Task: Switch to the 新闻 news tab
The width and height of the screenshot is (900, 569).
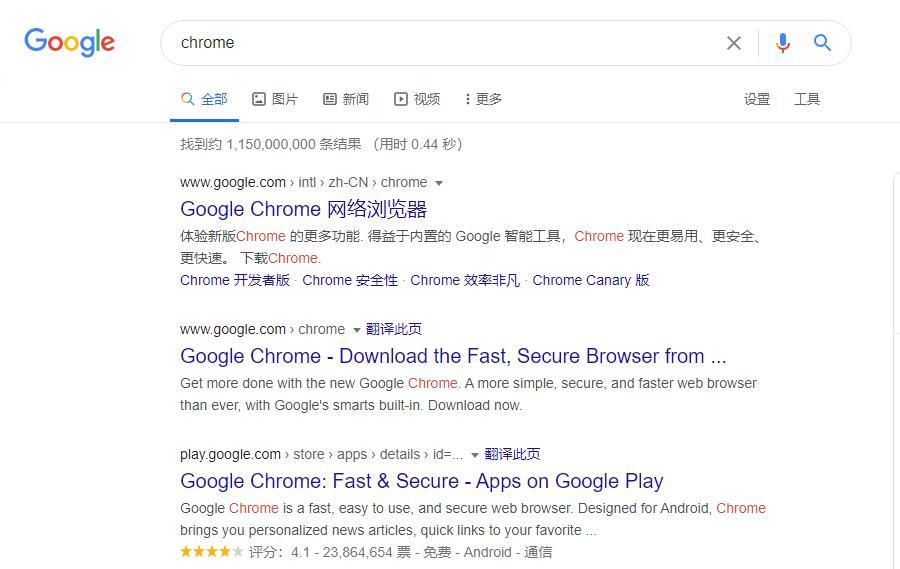Action: (346, 99)
